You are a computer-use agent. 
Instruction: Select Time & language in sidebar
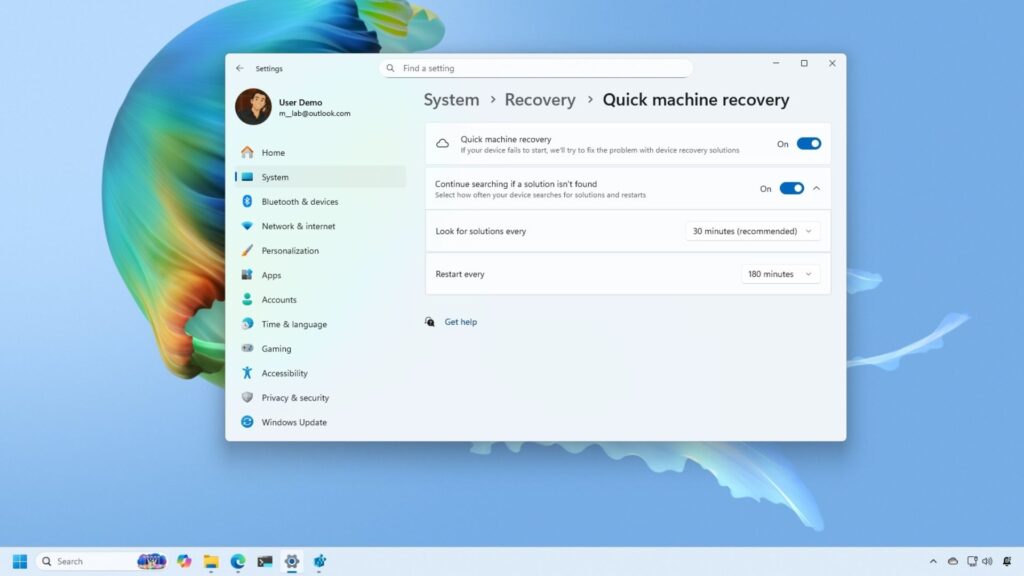point(293,324)
